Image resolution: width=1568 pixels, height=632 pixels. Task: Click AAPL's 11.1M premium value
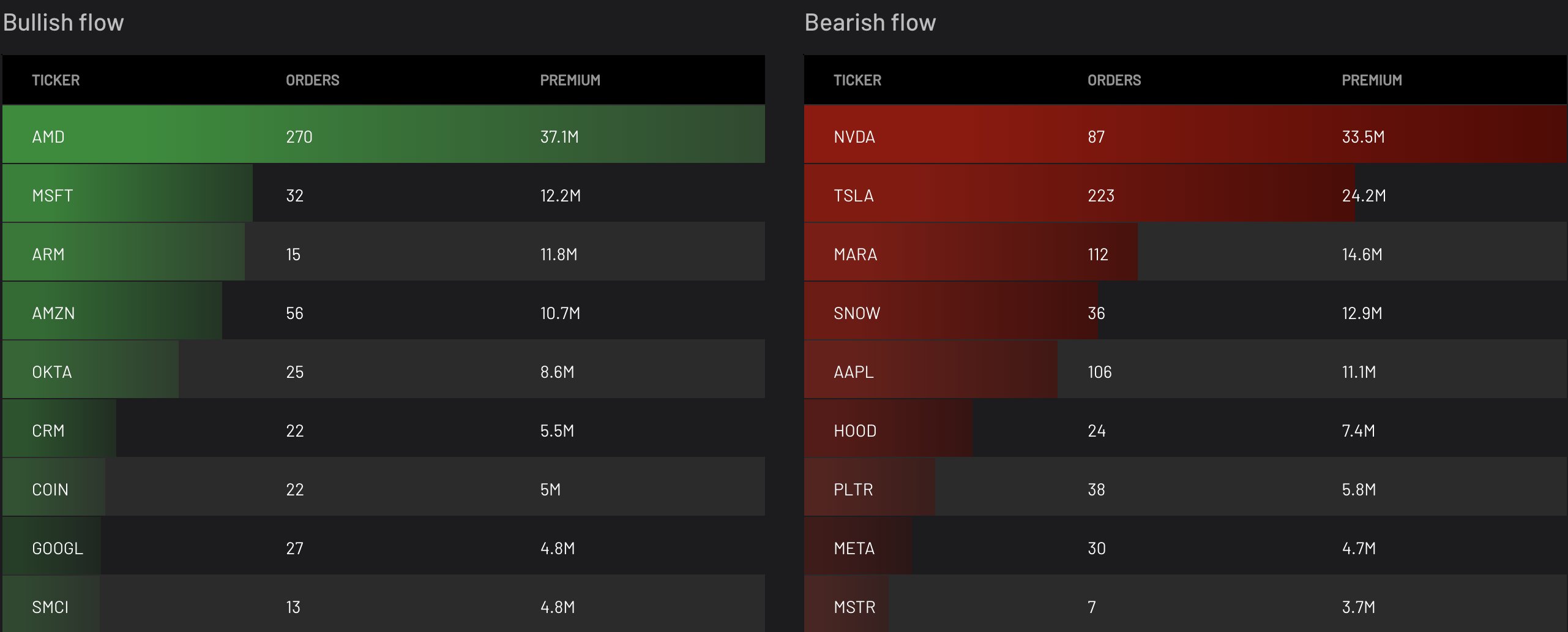click(1359, 372)
